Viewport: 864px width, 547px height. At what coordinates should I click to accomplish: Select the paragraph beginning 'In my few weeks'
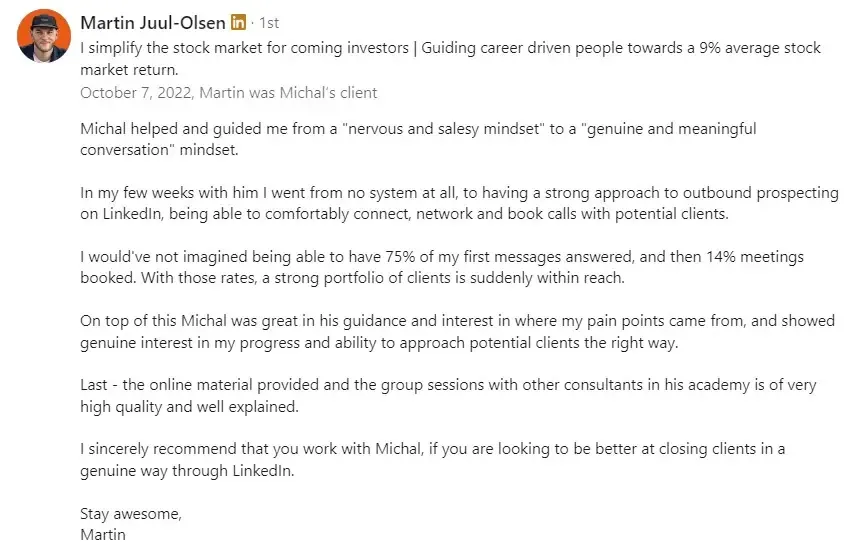tap(460, 203)
